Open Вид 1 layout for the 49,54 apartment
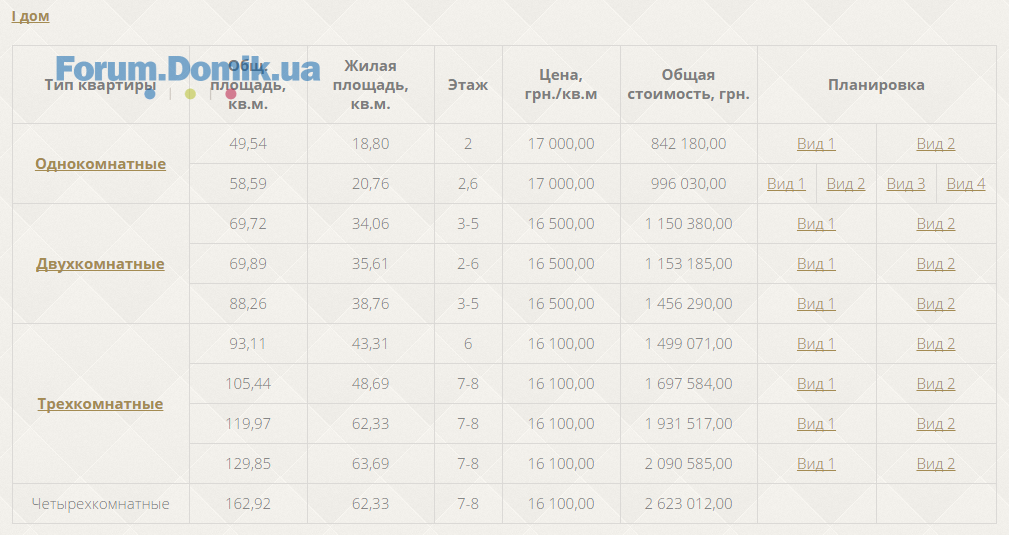1009x535 pixels. pyautogui.click(x=816, y=144)
